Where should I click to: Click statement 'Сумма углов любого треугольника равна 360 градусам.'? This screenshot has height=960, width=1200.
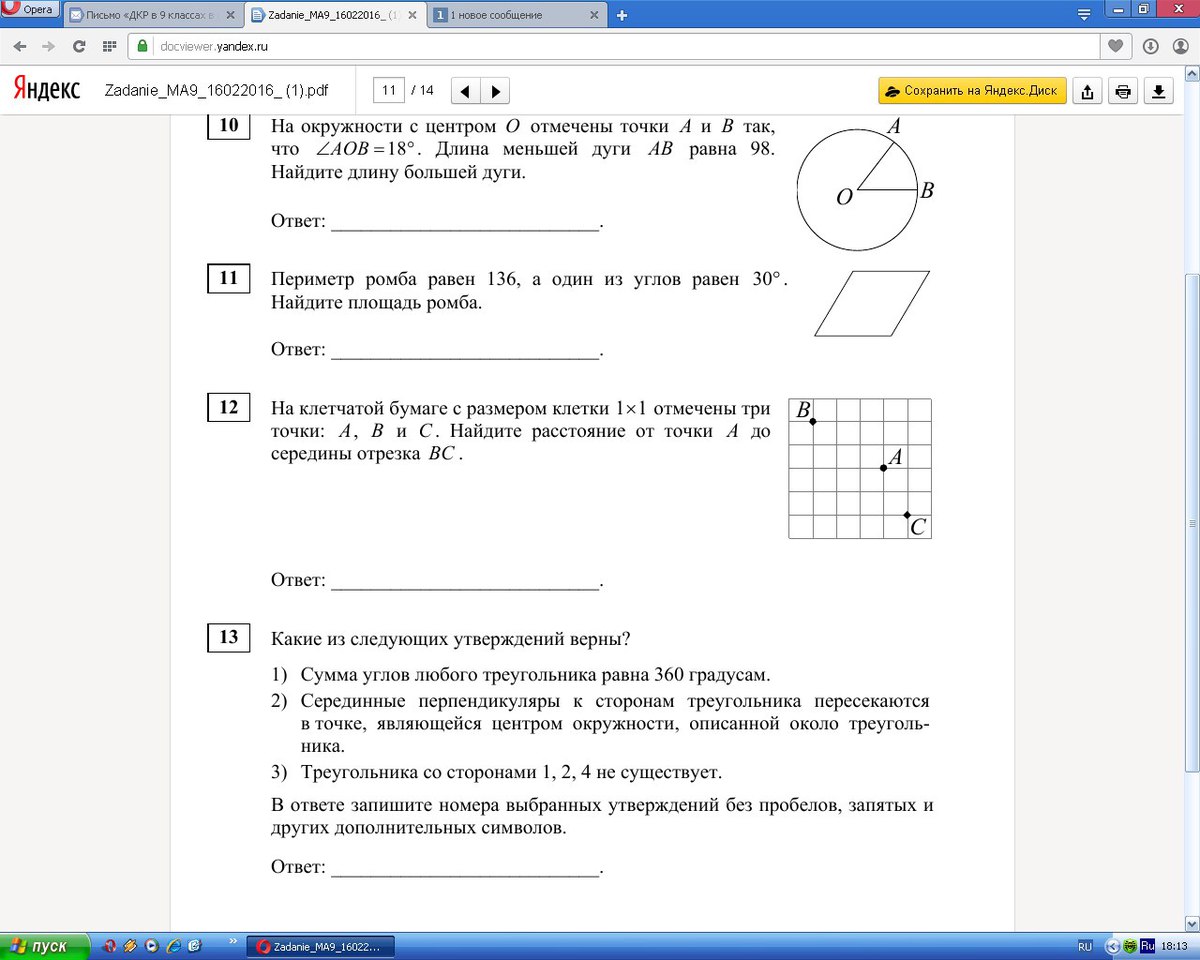tap(535, 675)
